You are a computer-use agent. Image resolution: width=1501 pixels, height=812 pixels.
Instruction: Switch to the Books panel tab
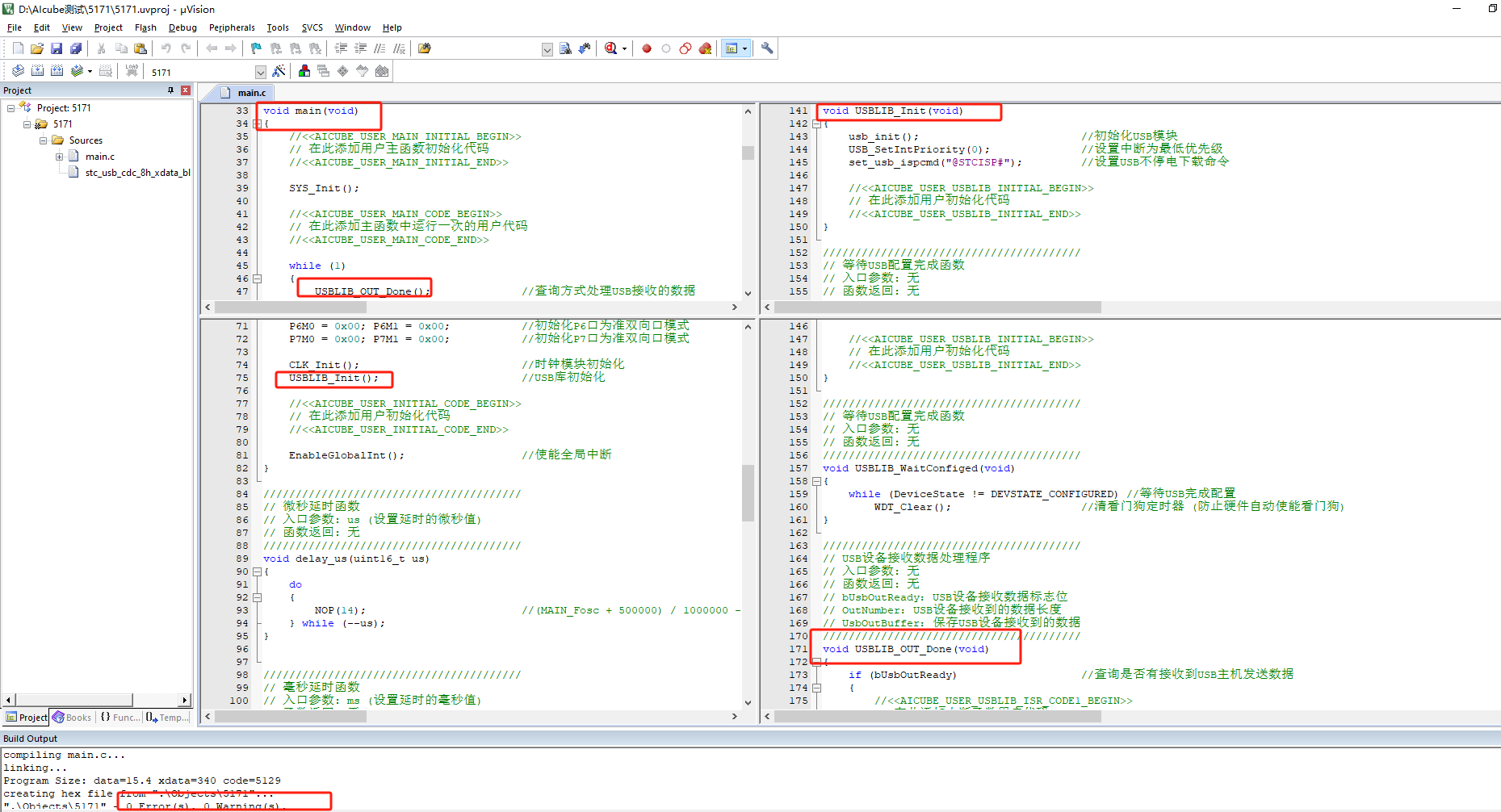click(72, 717)
